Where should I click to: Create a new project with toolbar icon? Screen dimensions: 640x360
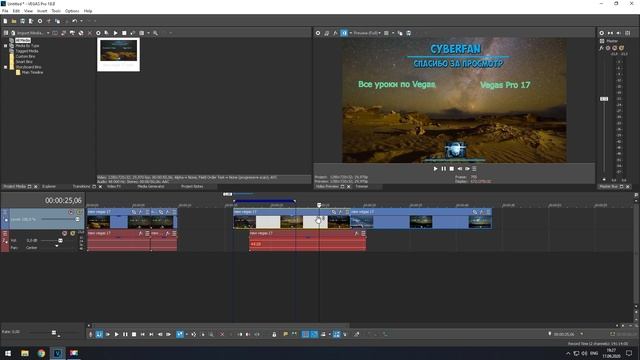(5, 21)
